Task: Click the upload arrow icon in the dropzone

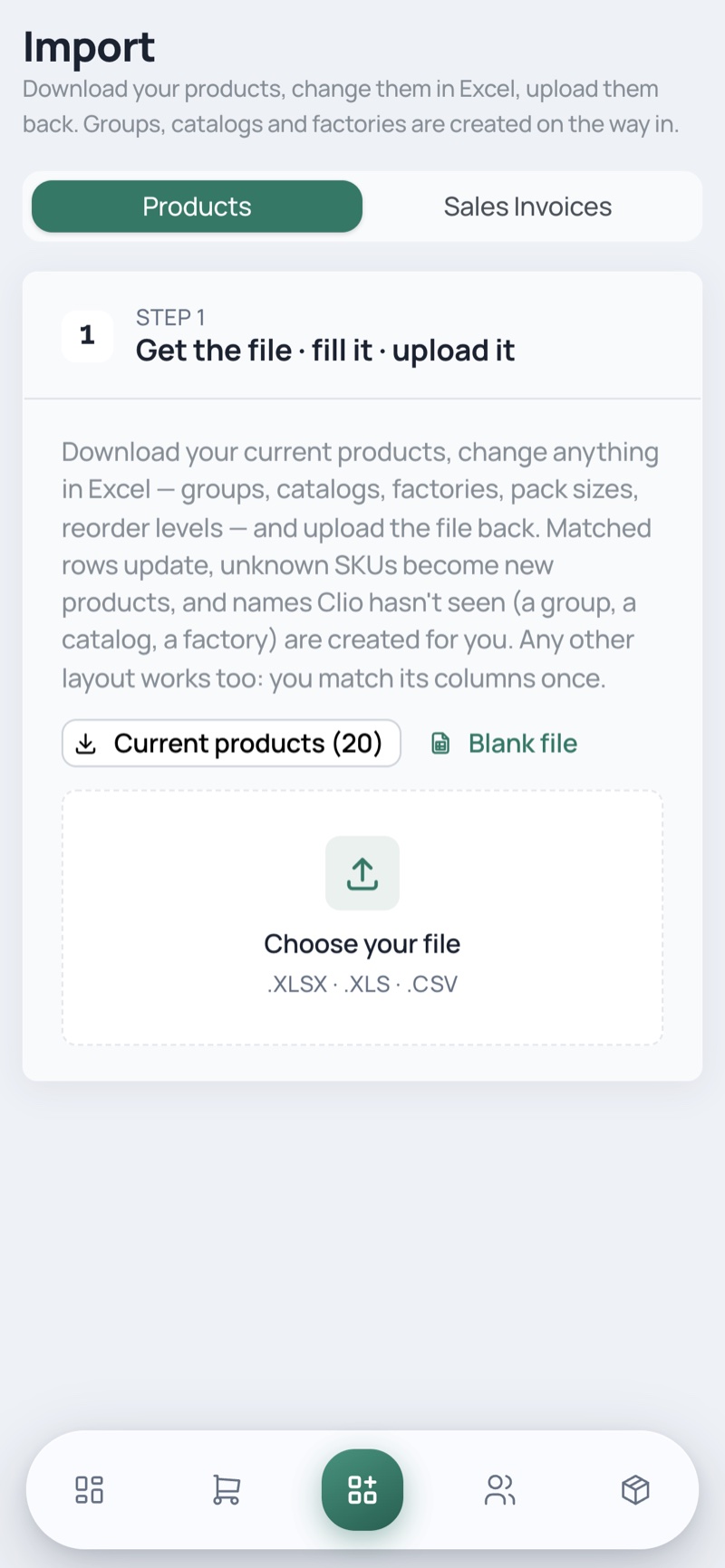Action: tap(362, 873)
